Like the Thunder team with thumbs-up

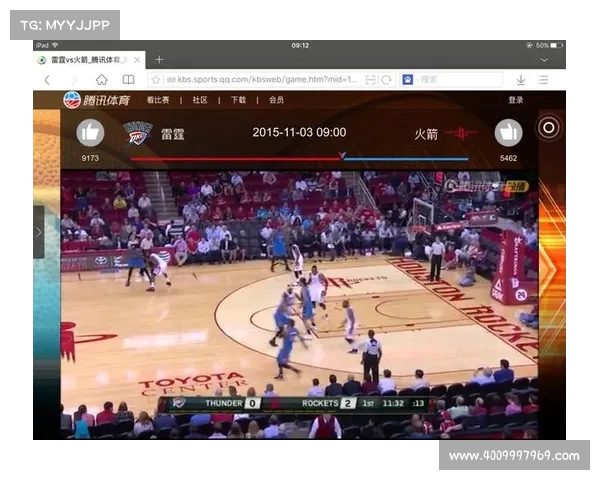pyautogui.click(x=90, y=133)
